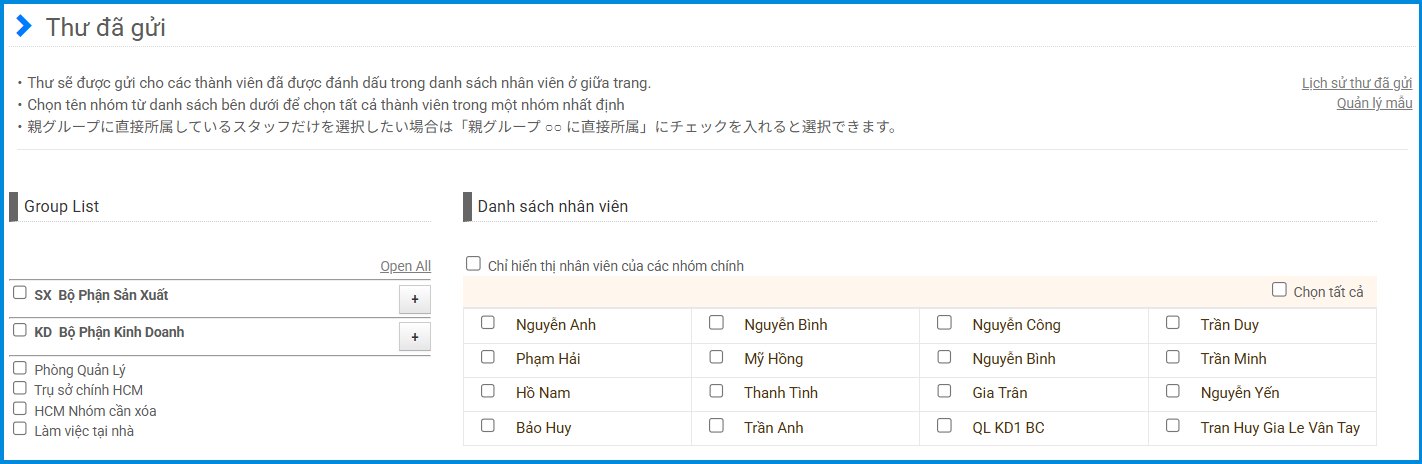Select employee Nguyễn Anh checkbox
Screen dimensions: 1422x464
coord(488,323)
